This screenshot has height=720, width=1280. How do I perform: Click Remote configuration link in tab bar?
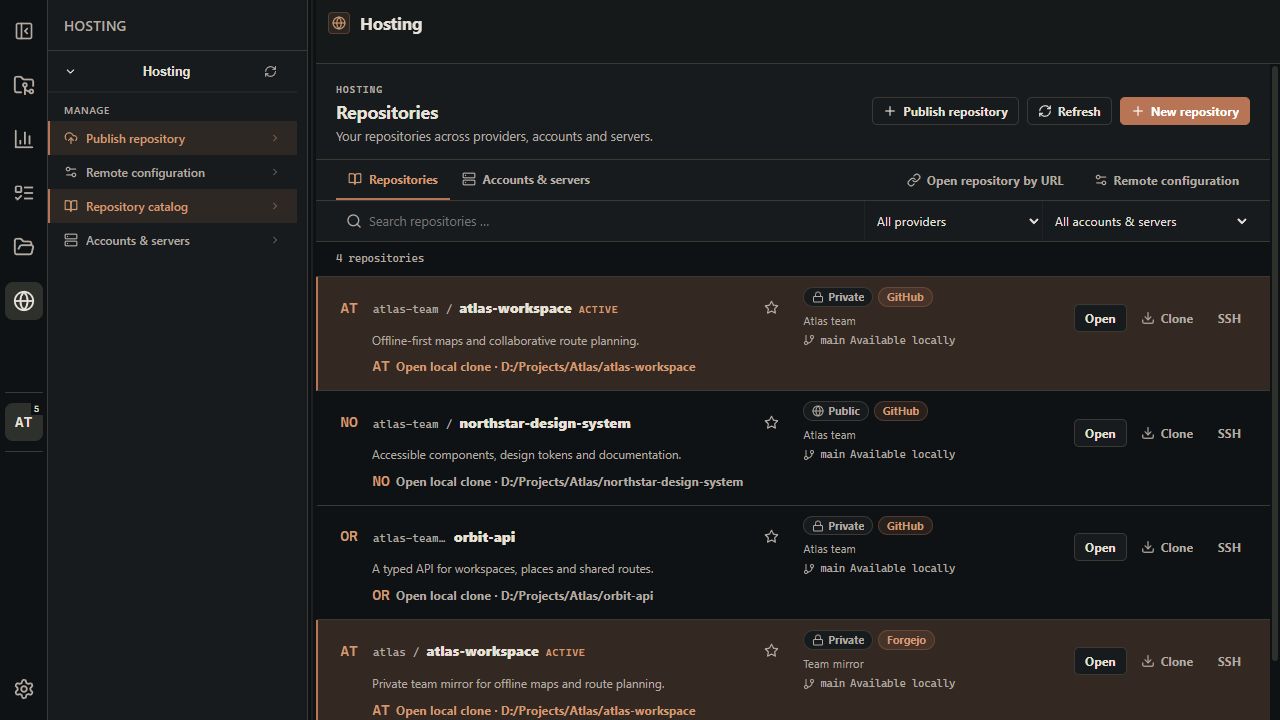pos(1166,181)
